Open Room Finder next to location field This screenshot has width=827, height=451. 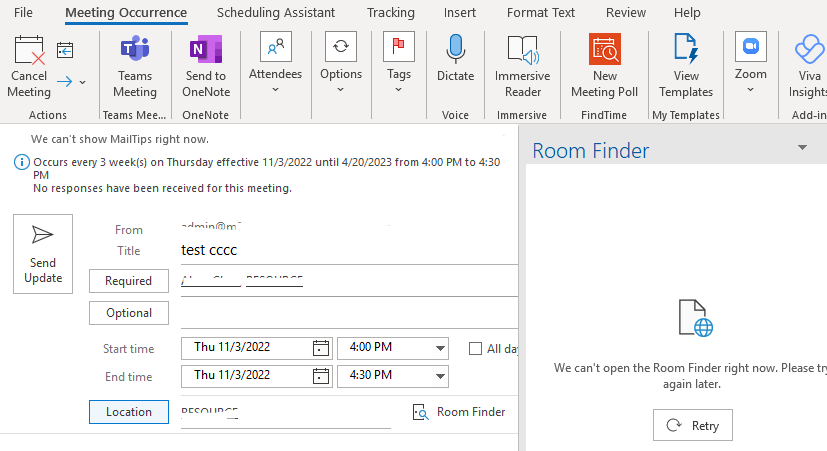[x=459, y=412]
